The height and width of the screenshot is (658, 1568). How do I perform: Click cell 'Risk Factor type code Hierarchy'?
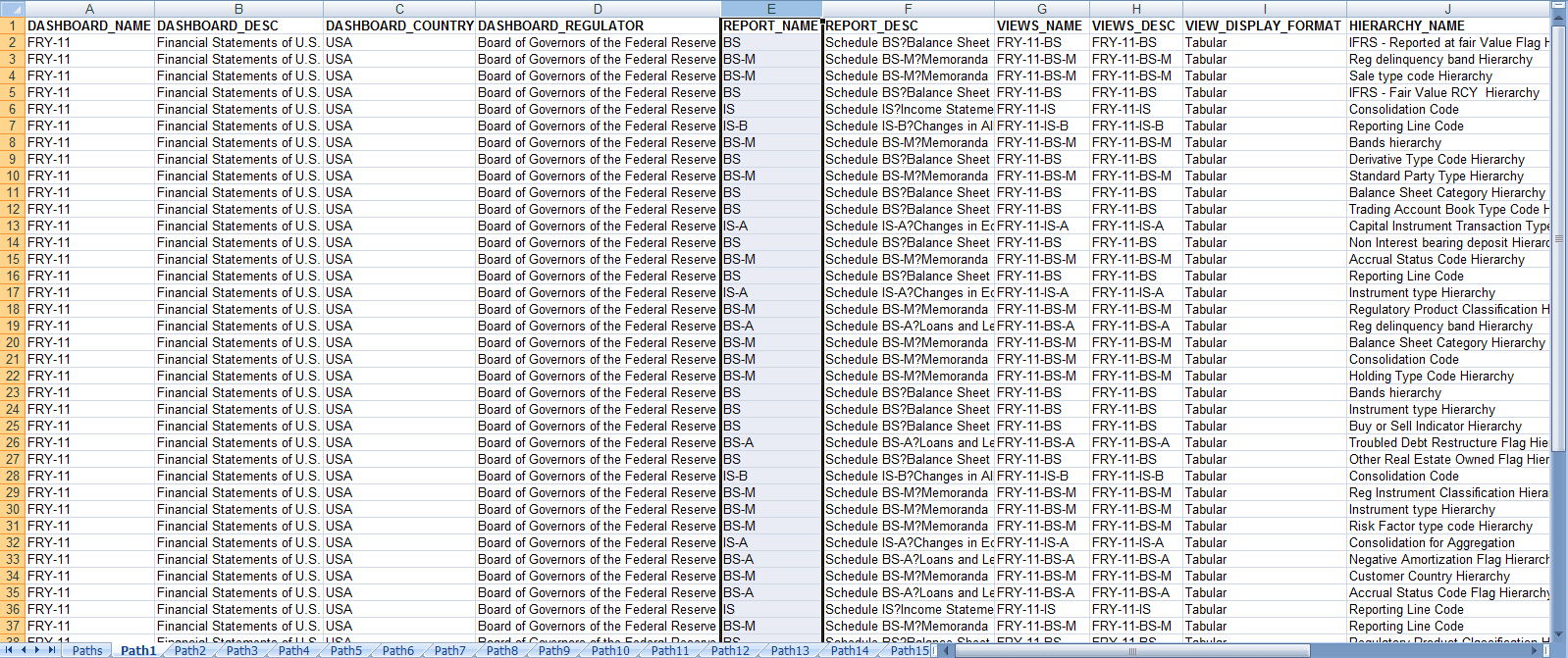[1448, 526]
